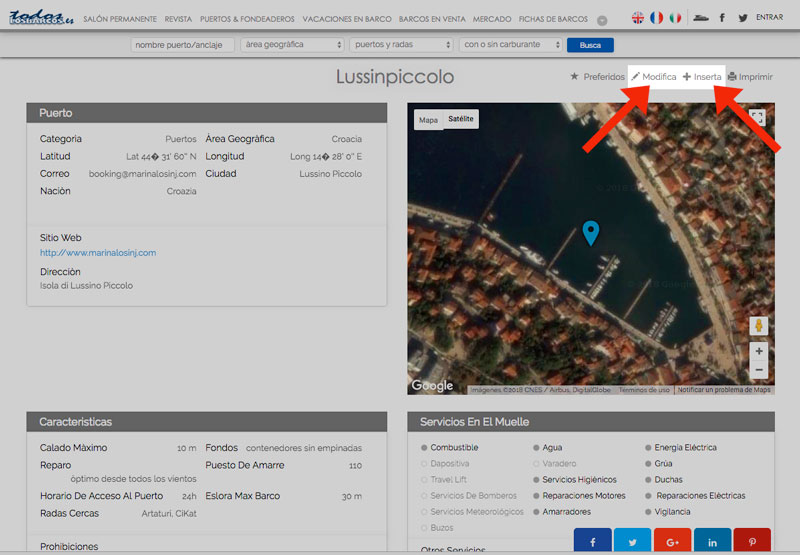
Task: Open Barcos en Venta menu
Action: (432, 19)
